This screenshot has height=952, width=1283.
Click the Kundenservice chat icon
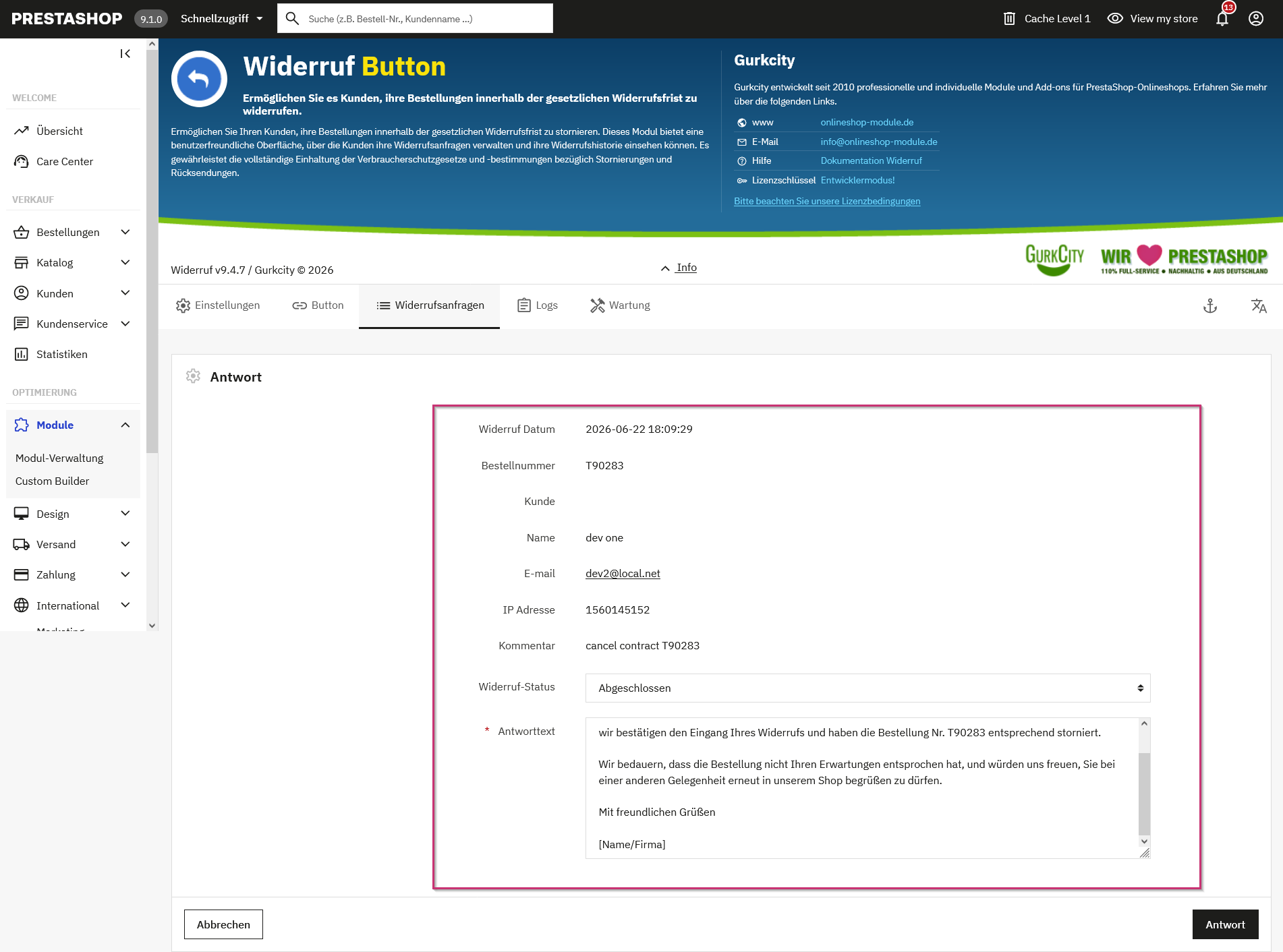pyautogui.click(x=22, y=324)
